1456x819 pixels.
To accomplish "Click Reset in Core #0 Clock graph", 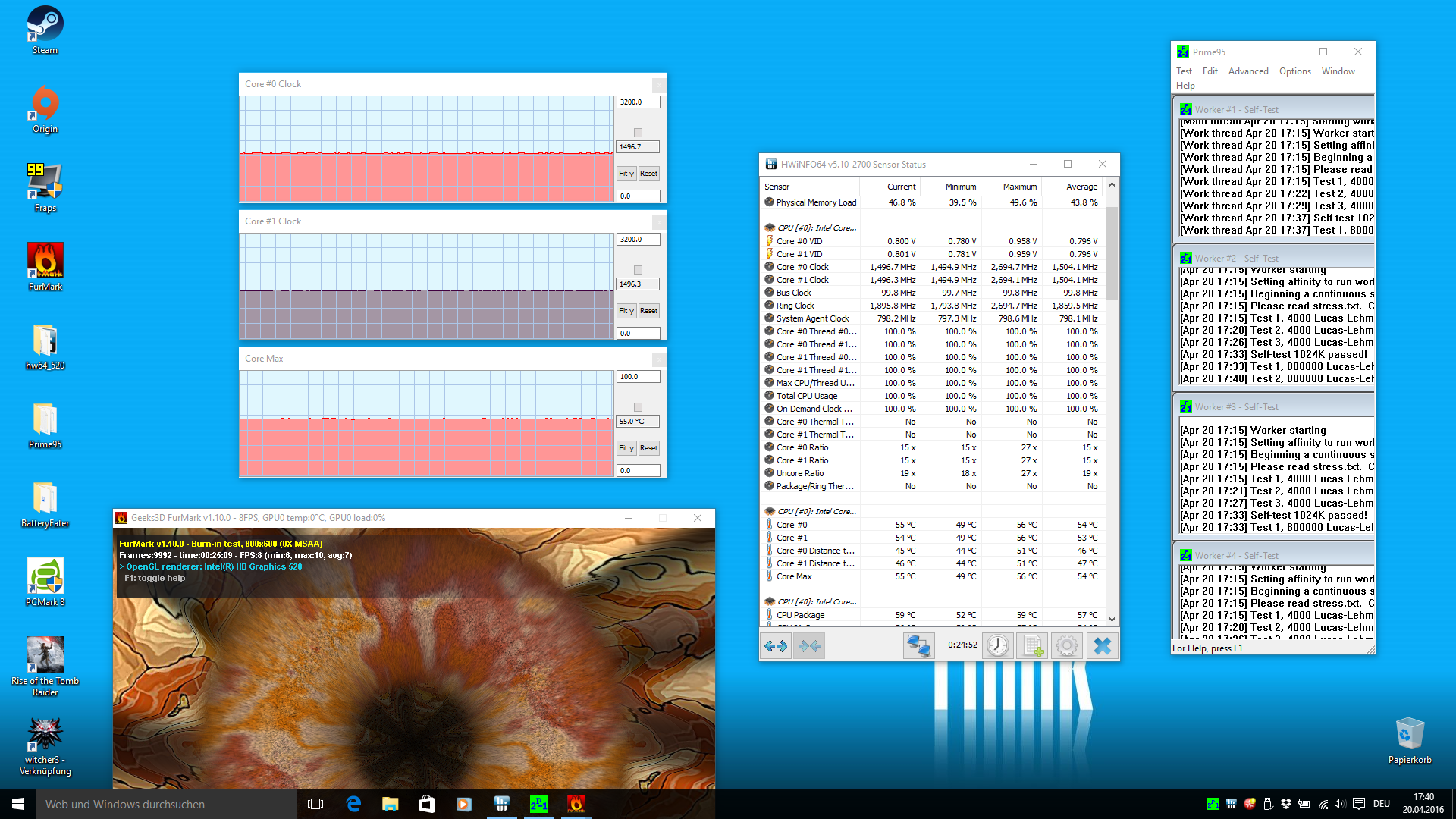I will pos(648,174).
